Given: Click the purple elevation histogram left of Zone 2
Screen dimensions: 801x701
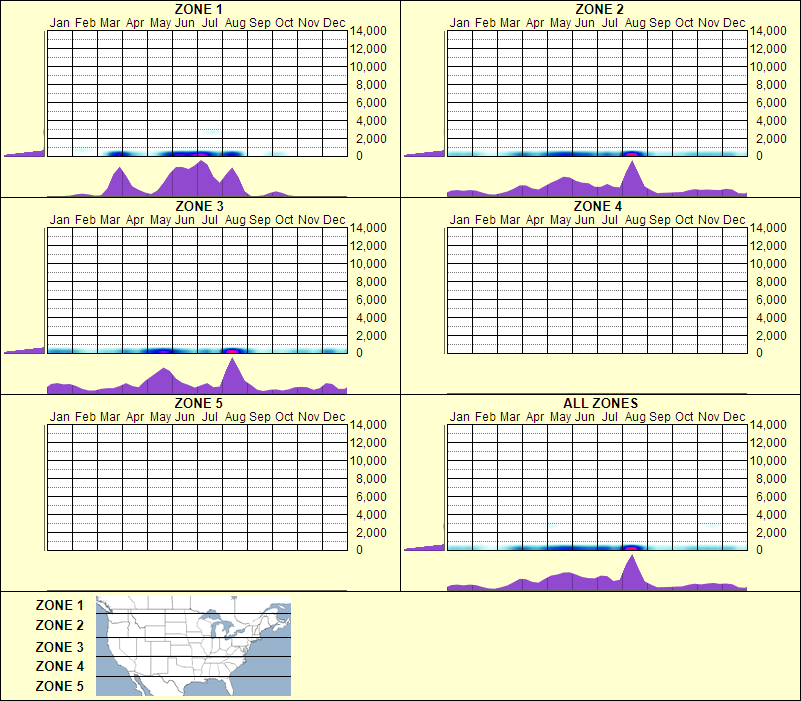Looking at the screenshot, I should 425,153.
